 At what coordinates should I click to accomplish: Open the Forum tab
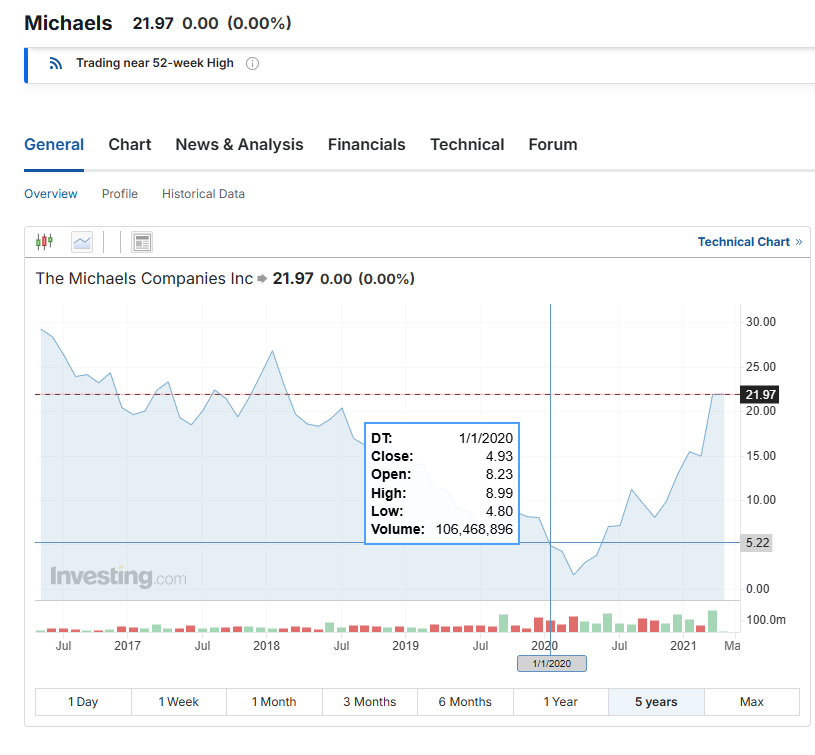pyautogui.click(x=553, y=145)
